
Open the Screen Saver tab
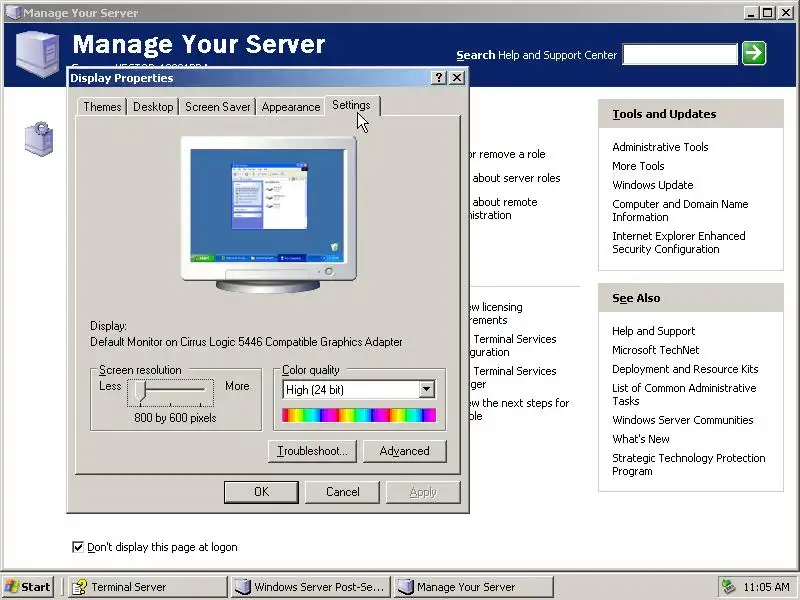coord(217,107)
